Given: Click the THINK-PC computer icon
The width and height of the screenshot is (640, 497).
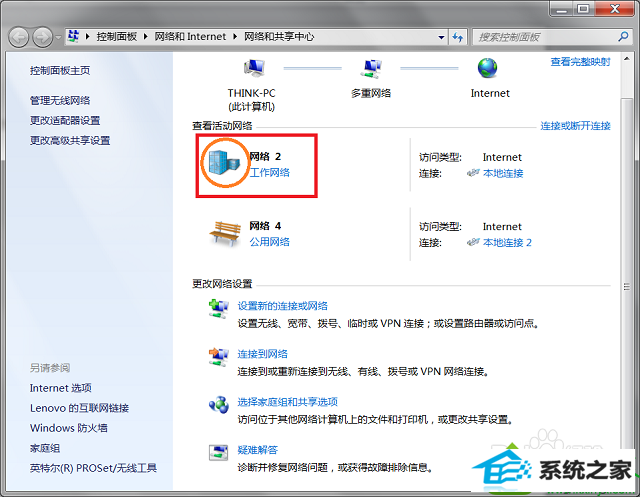Looking at the screenshot, I should pos(255,68).
